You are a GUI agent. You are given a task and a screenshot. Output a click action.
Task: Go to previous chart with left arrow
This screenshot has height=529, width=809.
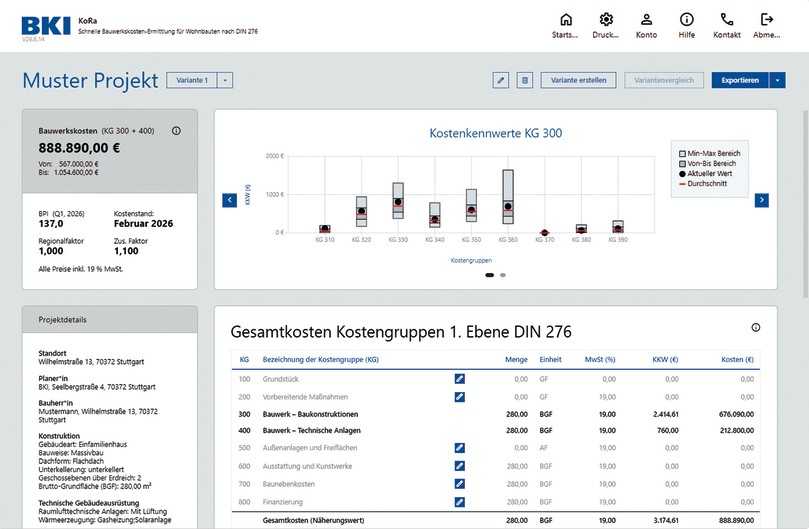pos(230,200)
